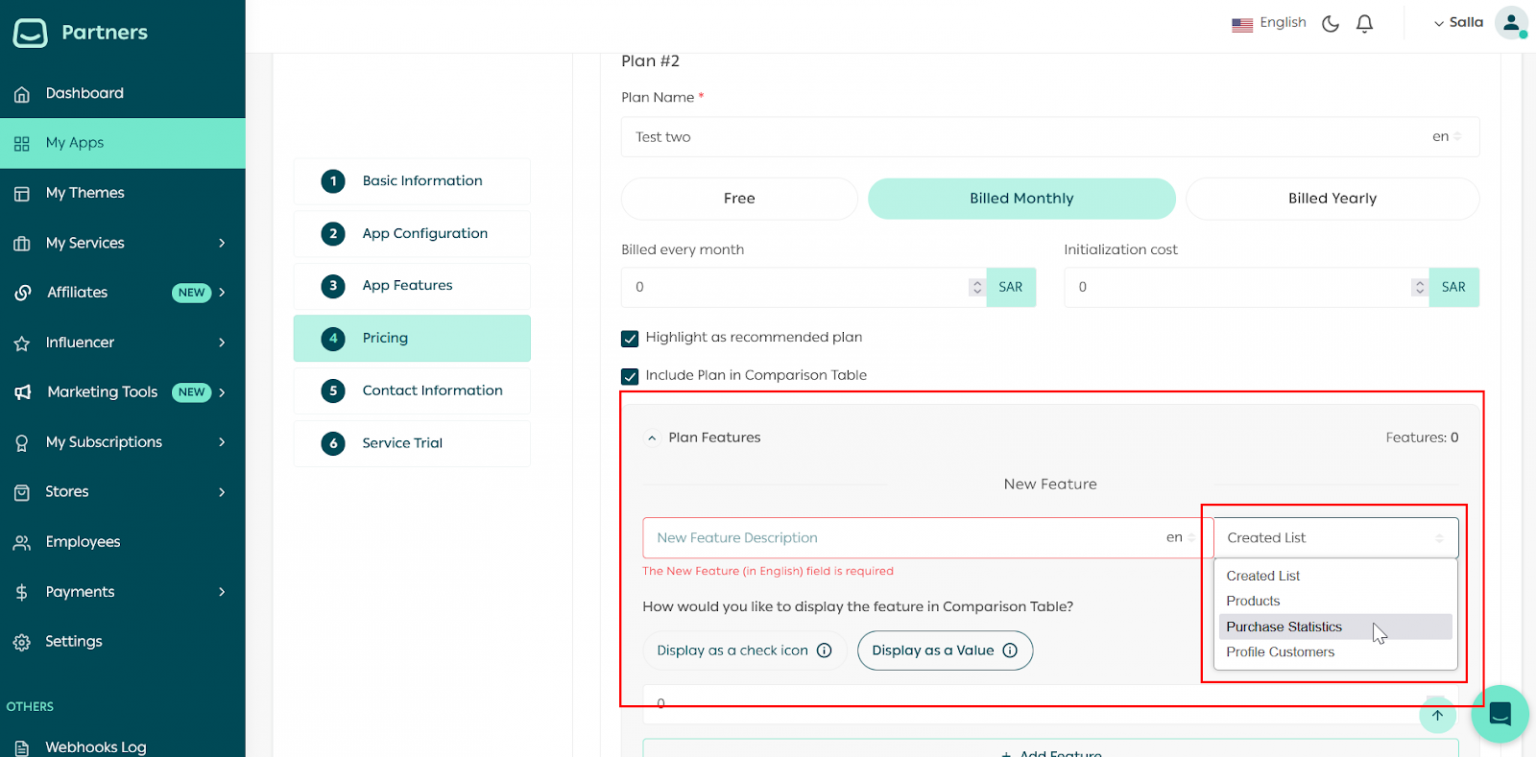Open notifications via the bell icon
This screenshot has width=1536, height=757.
tap(1364, 22)
